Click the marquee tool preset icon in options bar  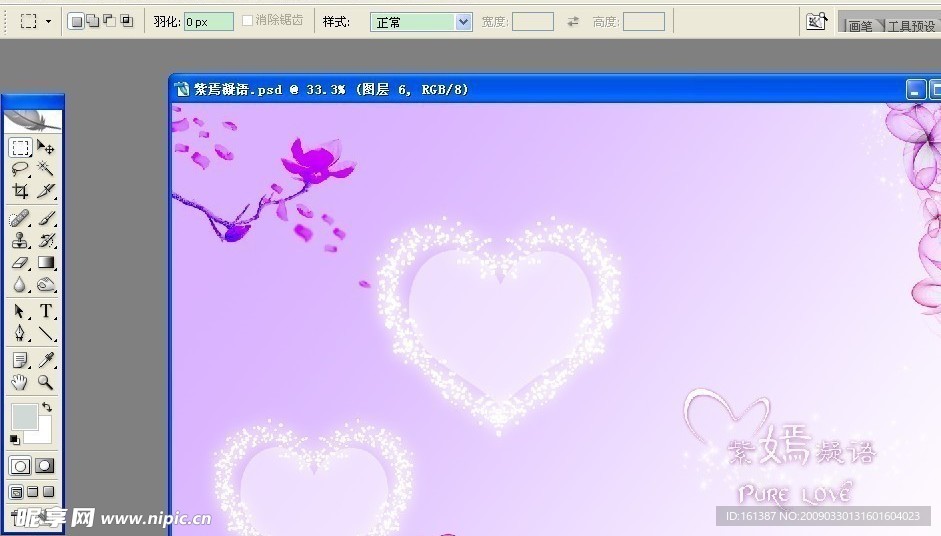pyautogui.click(x=28, y=22)
